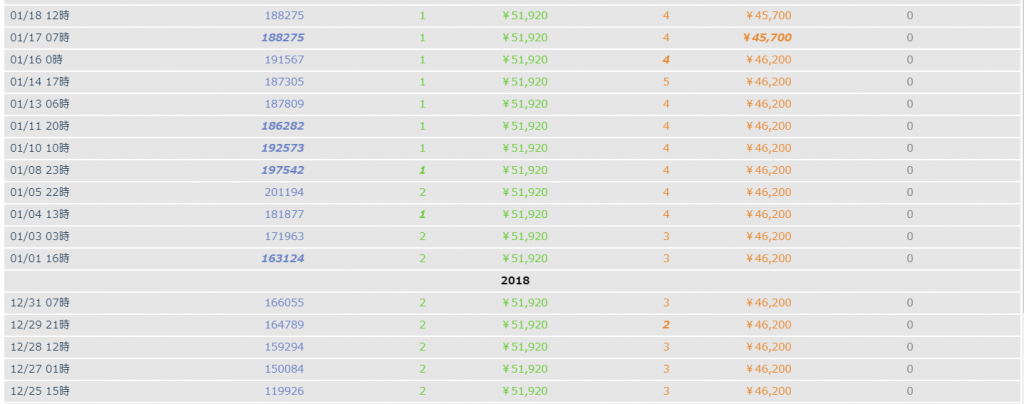
Task: Select bold ranking 188275 on 01/17
Action: [282, 38]
